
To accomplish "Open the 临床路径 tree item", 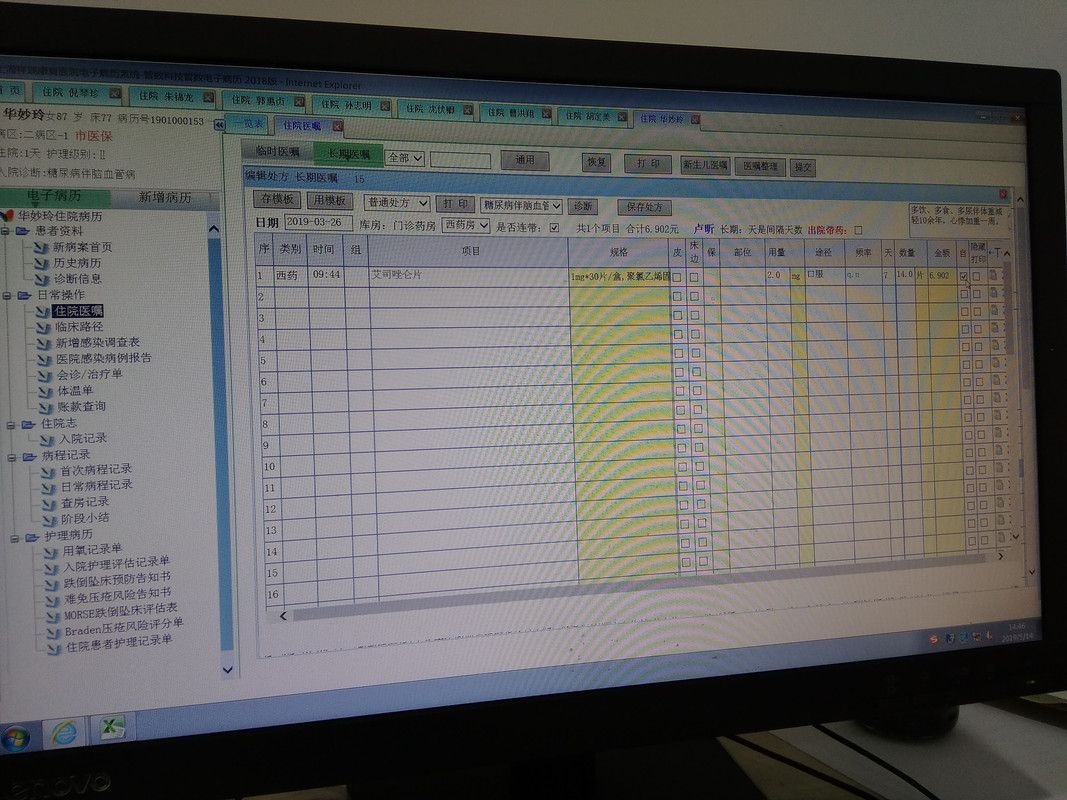I will [79, 327].
